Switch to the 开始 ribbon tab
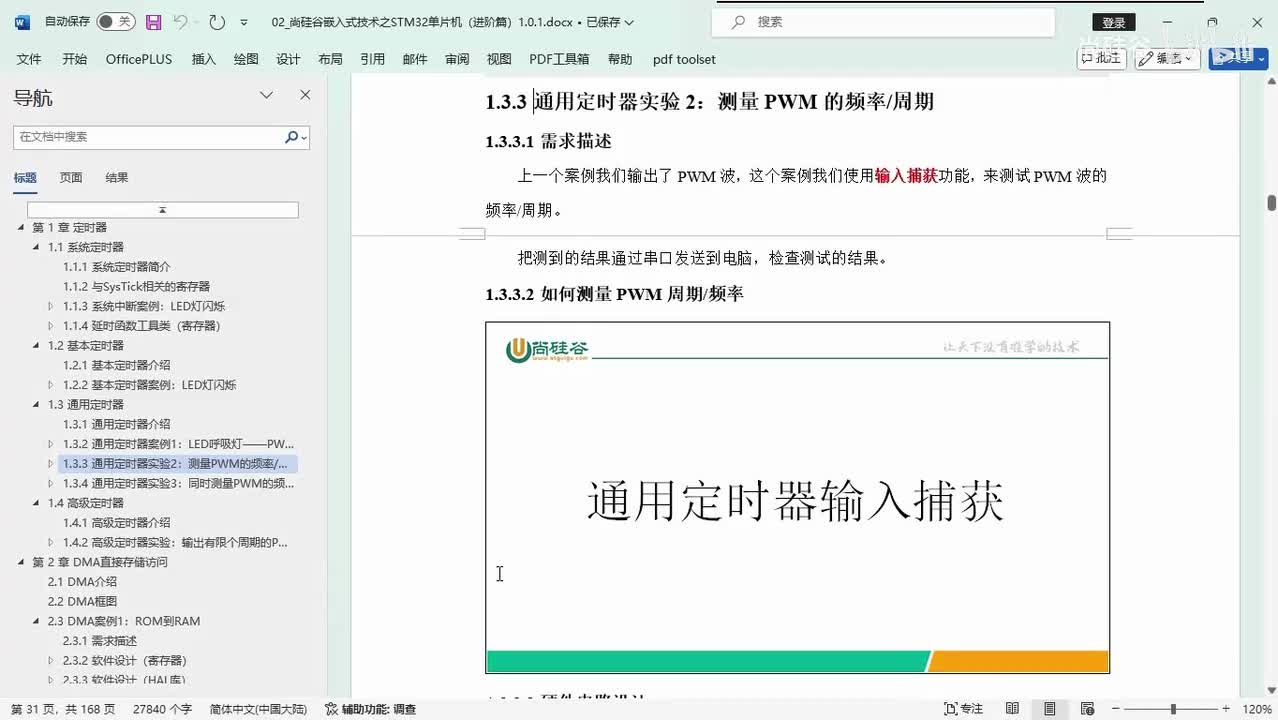This screenshot has width=1278, height=720. [74, 59]
